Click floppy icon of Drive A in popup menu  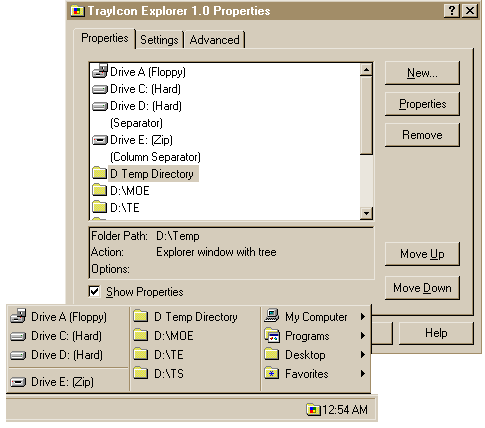[18, 316]
